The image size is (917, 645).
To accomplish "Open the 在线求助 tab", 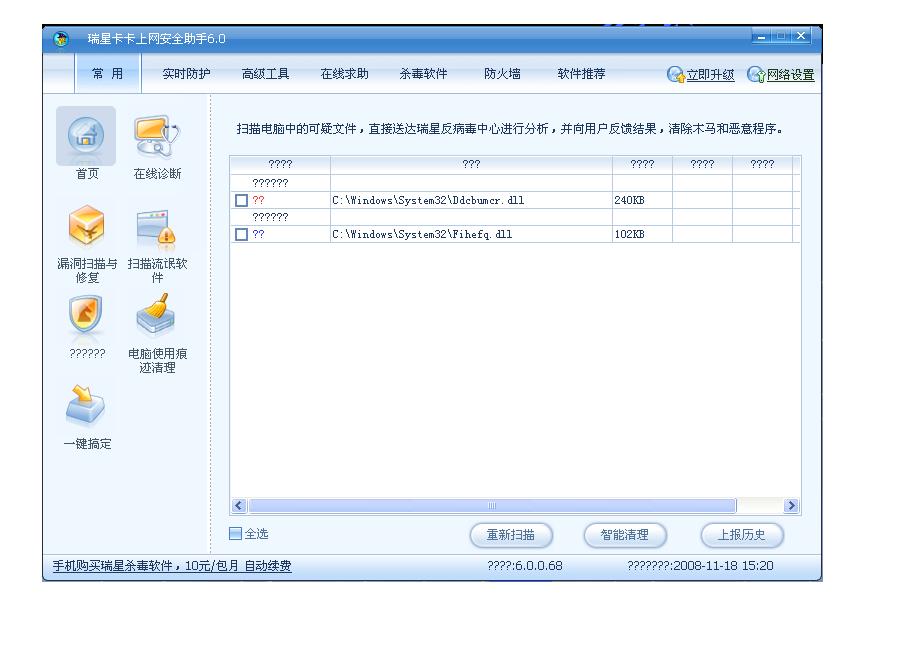I will tap(344, 74).
